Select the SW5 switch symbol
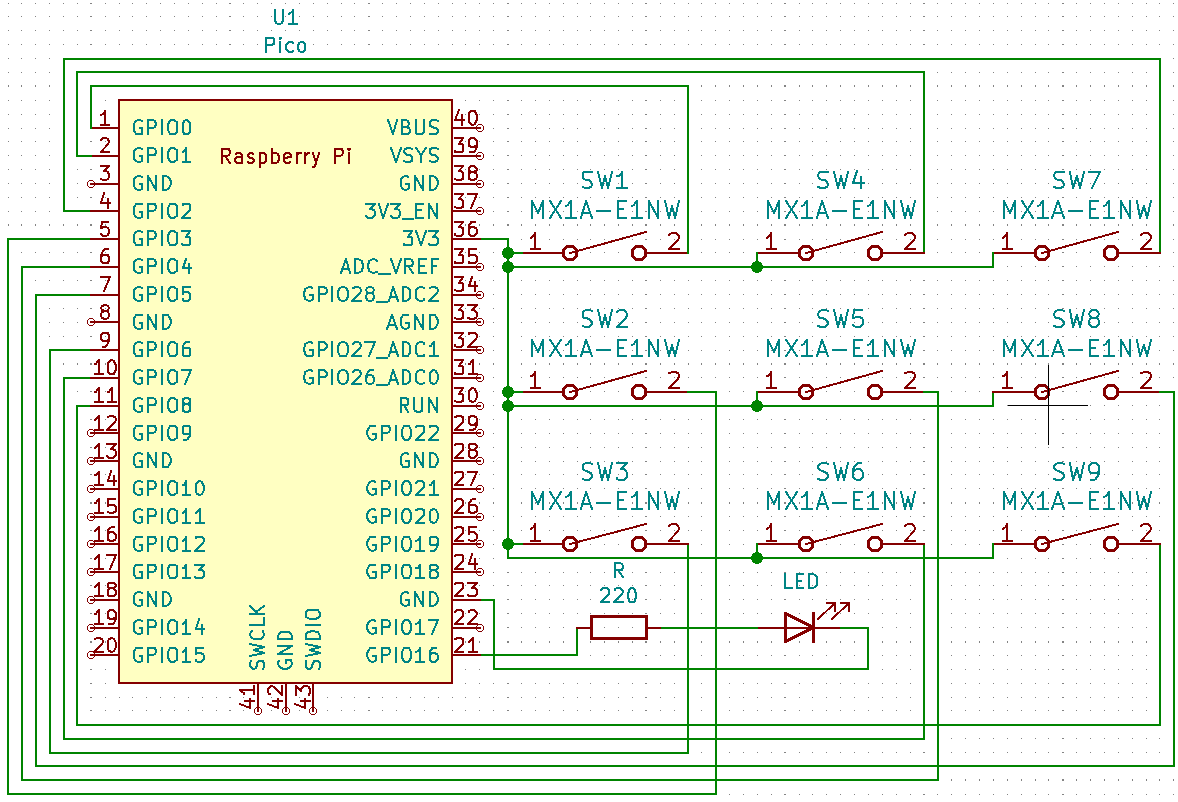Image resolution: width=1178 pixels, height=802 pixels. 840,386
